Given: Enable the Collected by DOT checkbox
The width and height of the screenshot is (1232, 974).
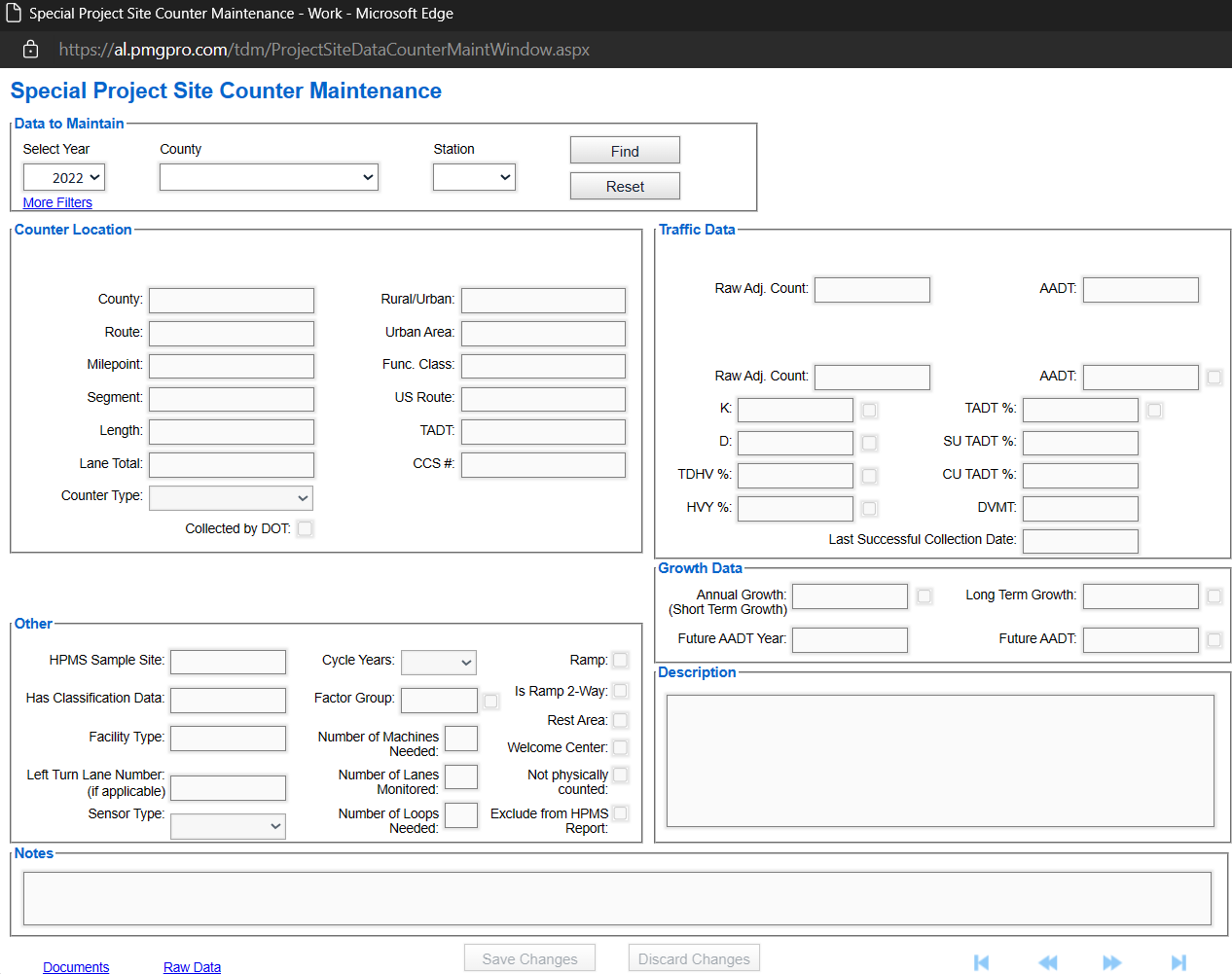Looking at the screenshot, I should [x=305, y=527].
